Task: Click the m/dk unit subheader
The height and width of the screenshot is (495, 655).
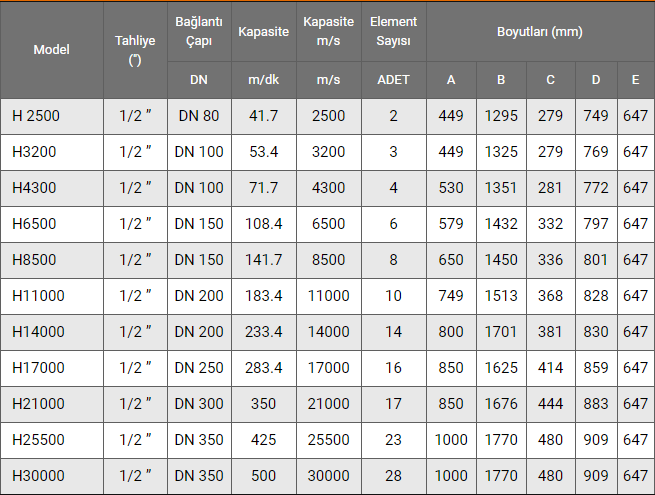Action: [x=264, y=80]
